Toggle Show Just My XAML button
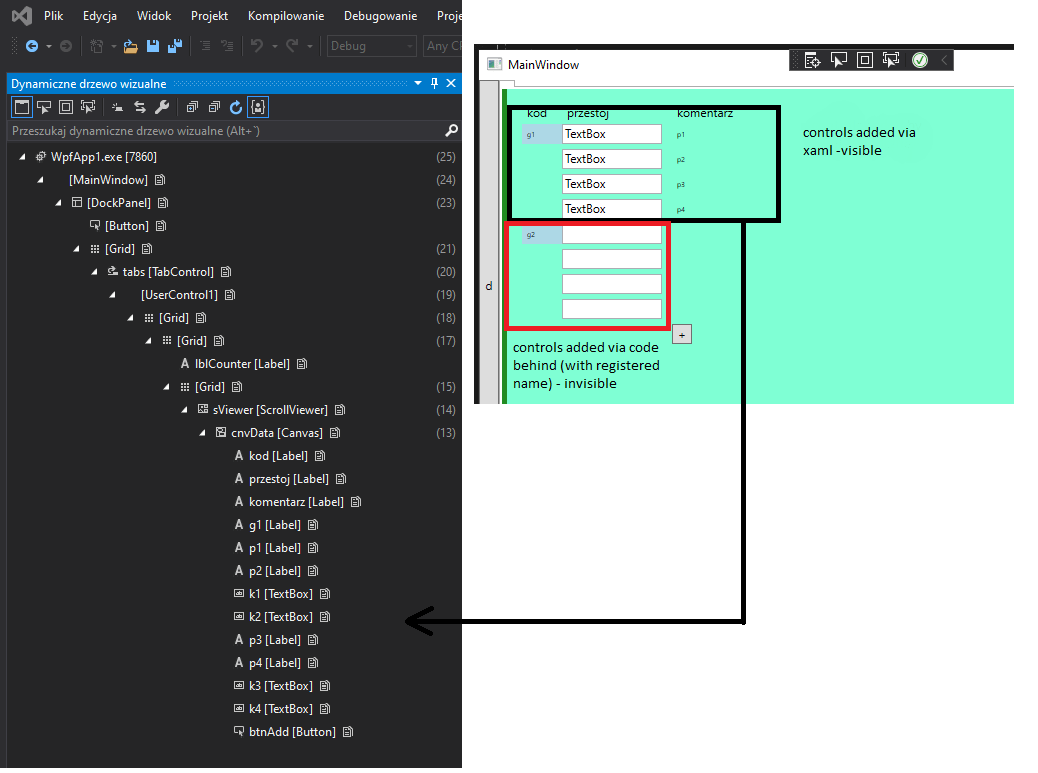Image resolution: width=1038 pixels, height=773 pixels. pyautogui.click(x=258, y=107)
